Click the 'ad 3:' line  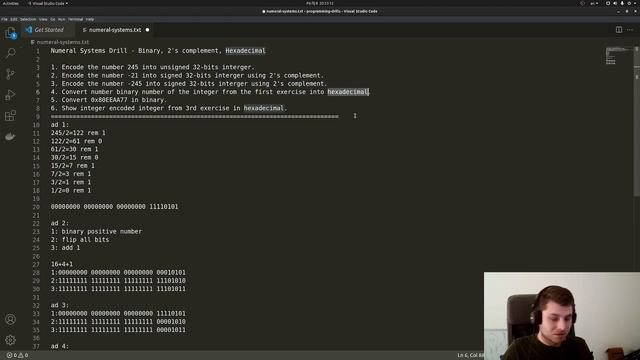[x=60, y=305]
